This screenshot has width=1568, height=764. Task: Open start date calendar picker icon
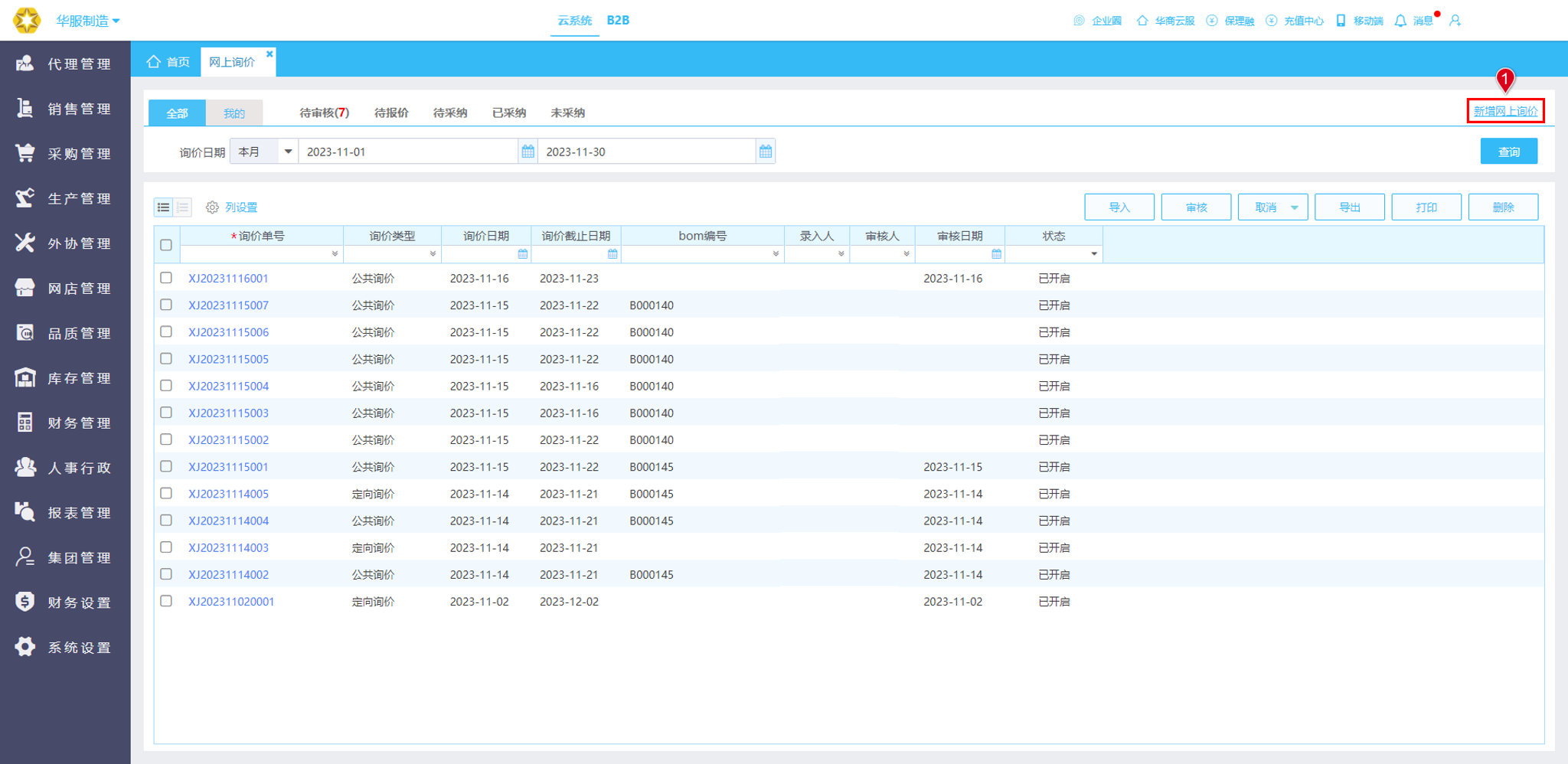[x=528, y=152]
